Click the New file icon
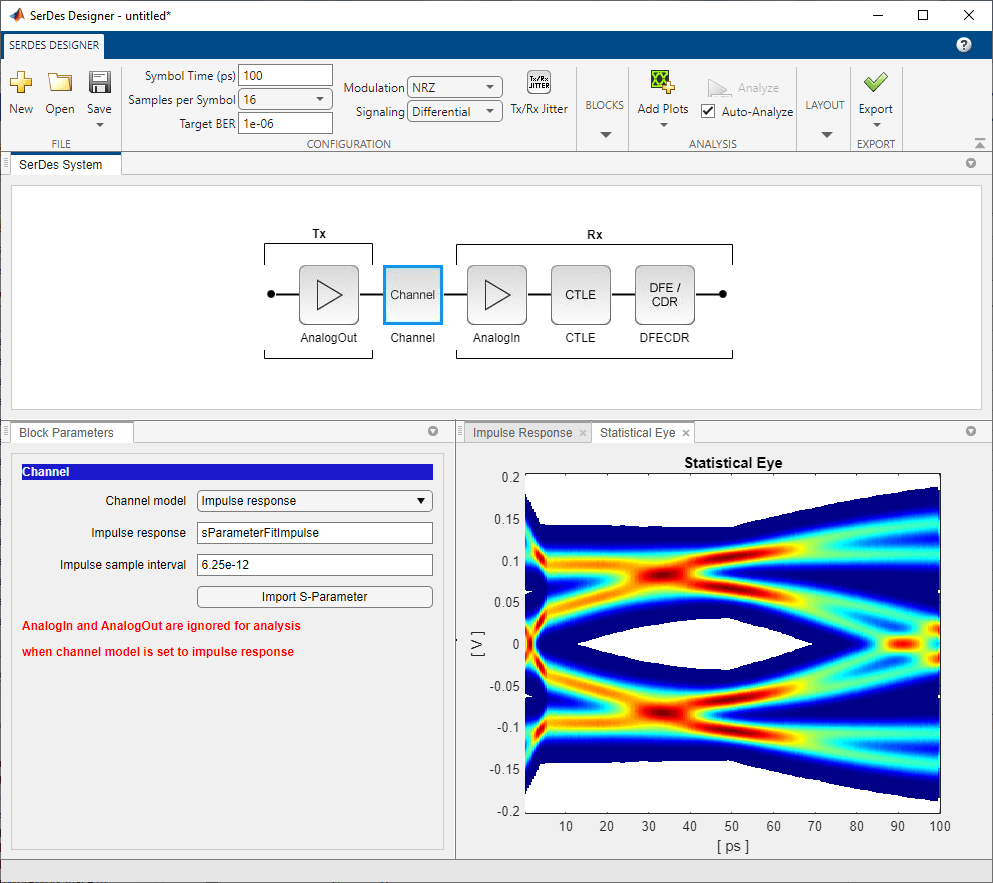Image resolution: width=993 pixels, height=883 pixels. click(21, 82)
